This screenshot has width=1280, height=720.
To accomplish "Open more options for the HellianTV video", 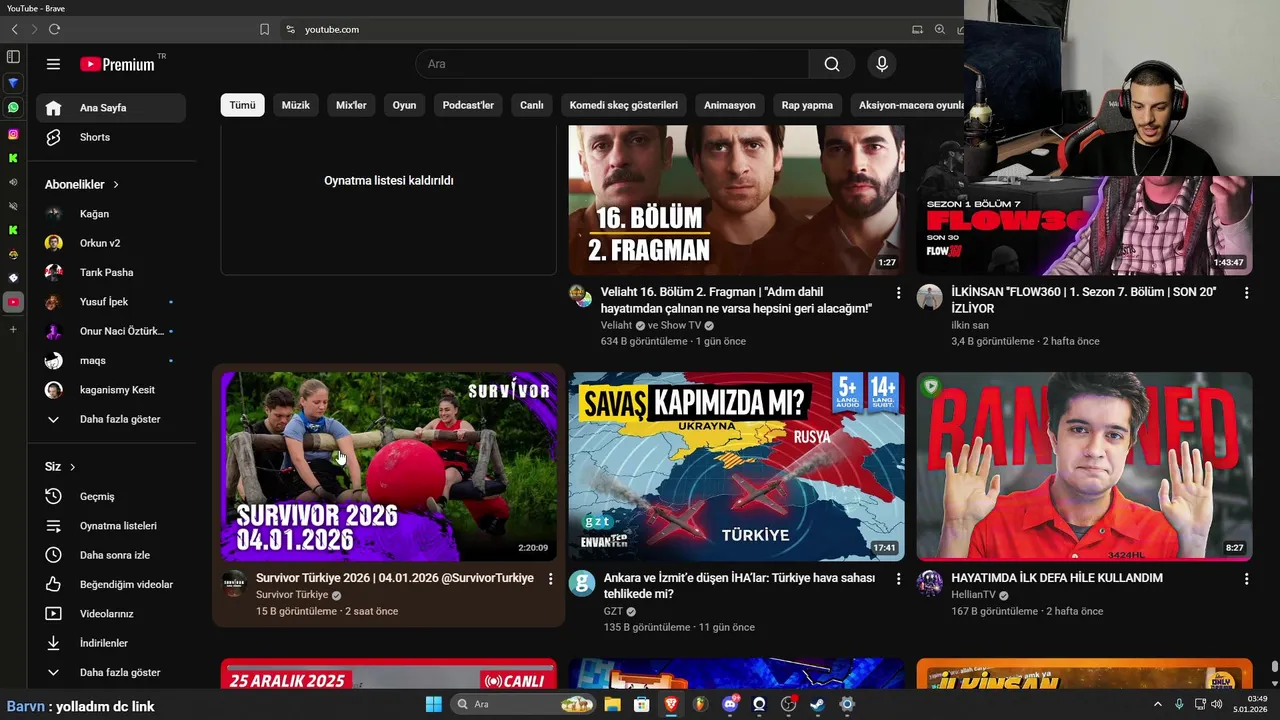I will (1246, 579).
